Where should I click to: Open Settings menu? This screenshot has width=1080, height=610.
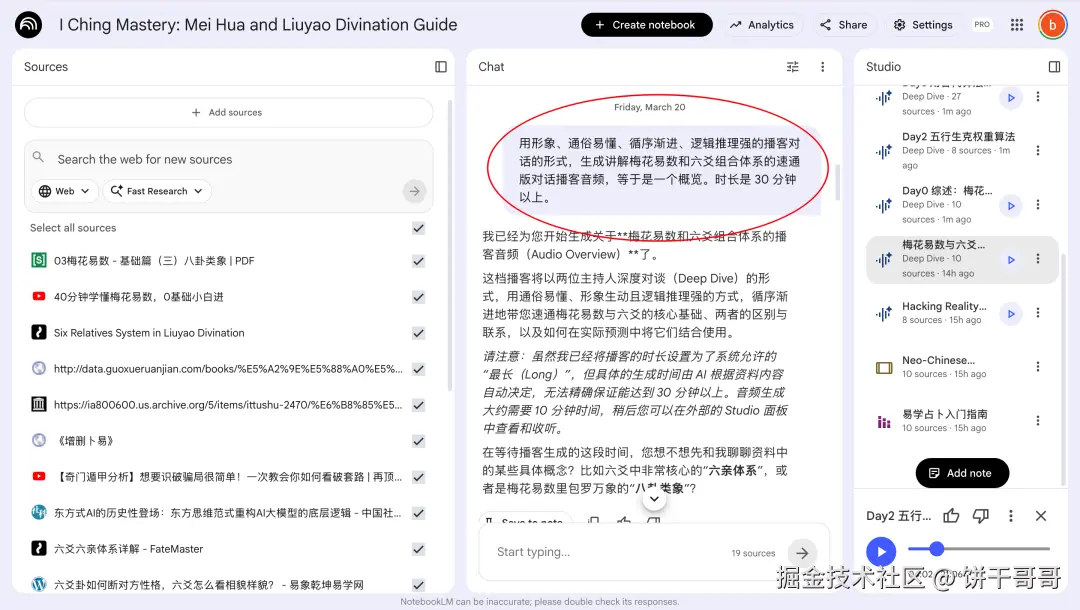(923, 25)
